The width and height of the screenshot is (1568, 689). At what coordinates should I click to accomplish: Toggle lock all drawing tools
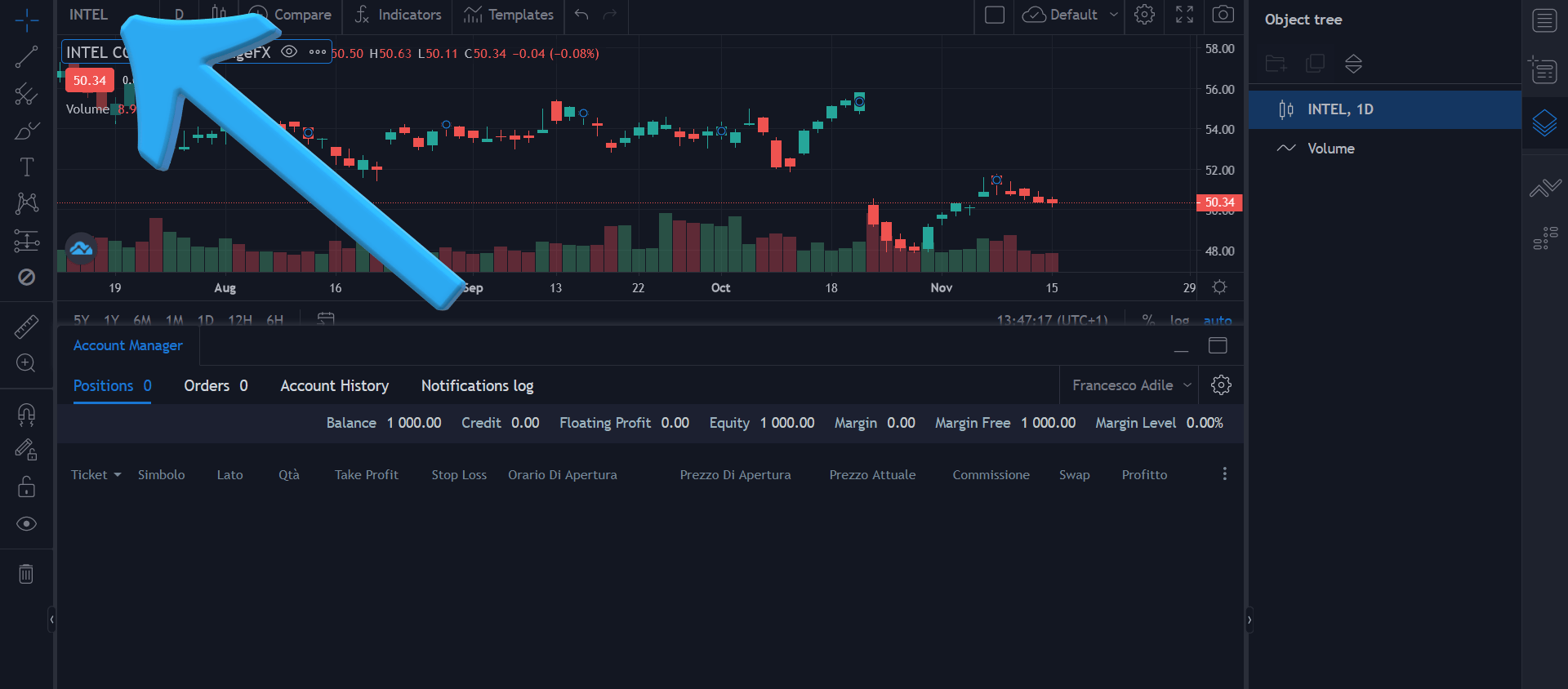[x=26, y=487]
